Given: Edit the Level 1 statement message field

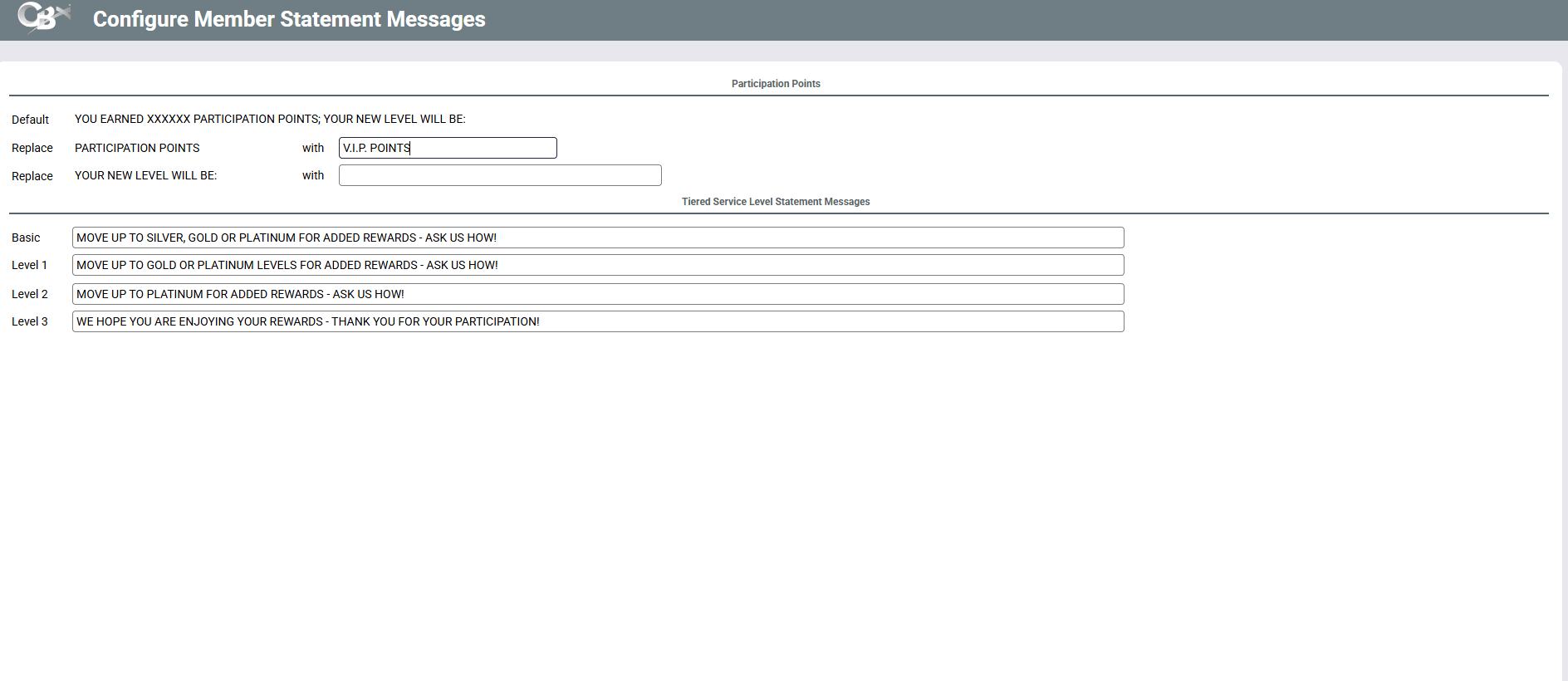Looking at the screenshot, I should pos(598,265).
